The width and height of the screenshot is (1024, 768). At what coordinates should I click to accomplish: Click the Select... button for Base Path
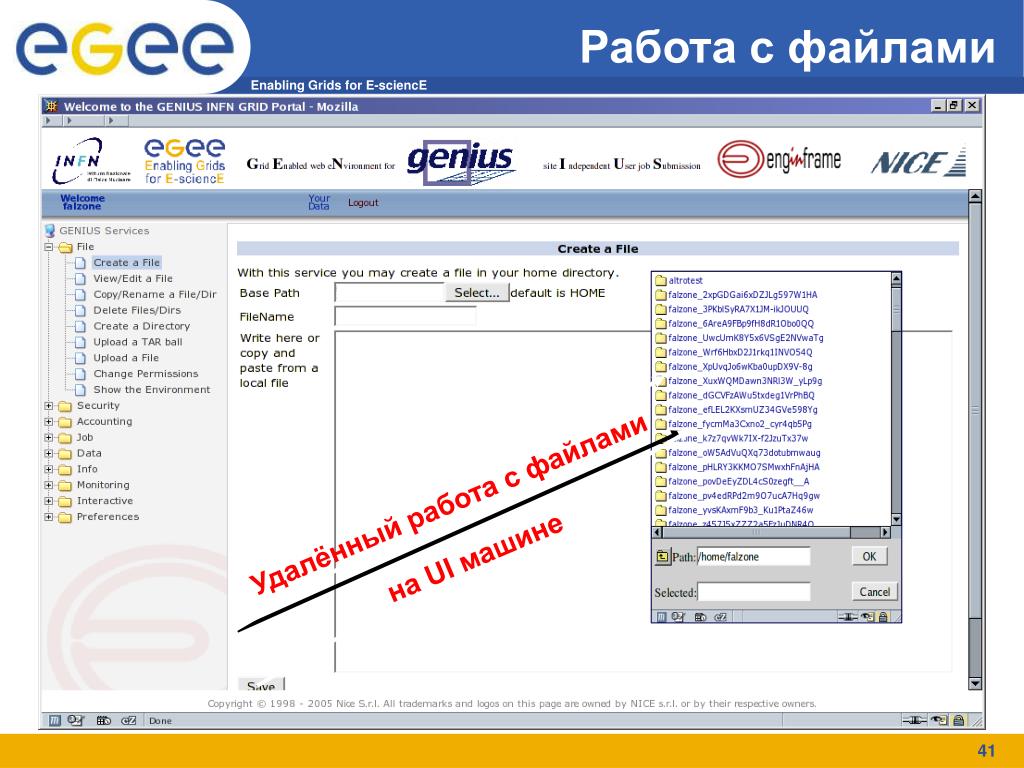pyautogui.click(x=477, y=293)
